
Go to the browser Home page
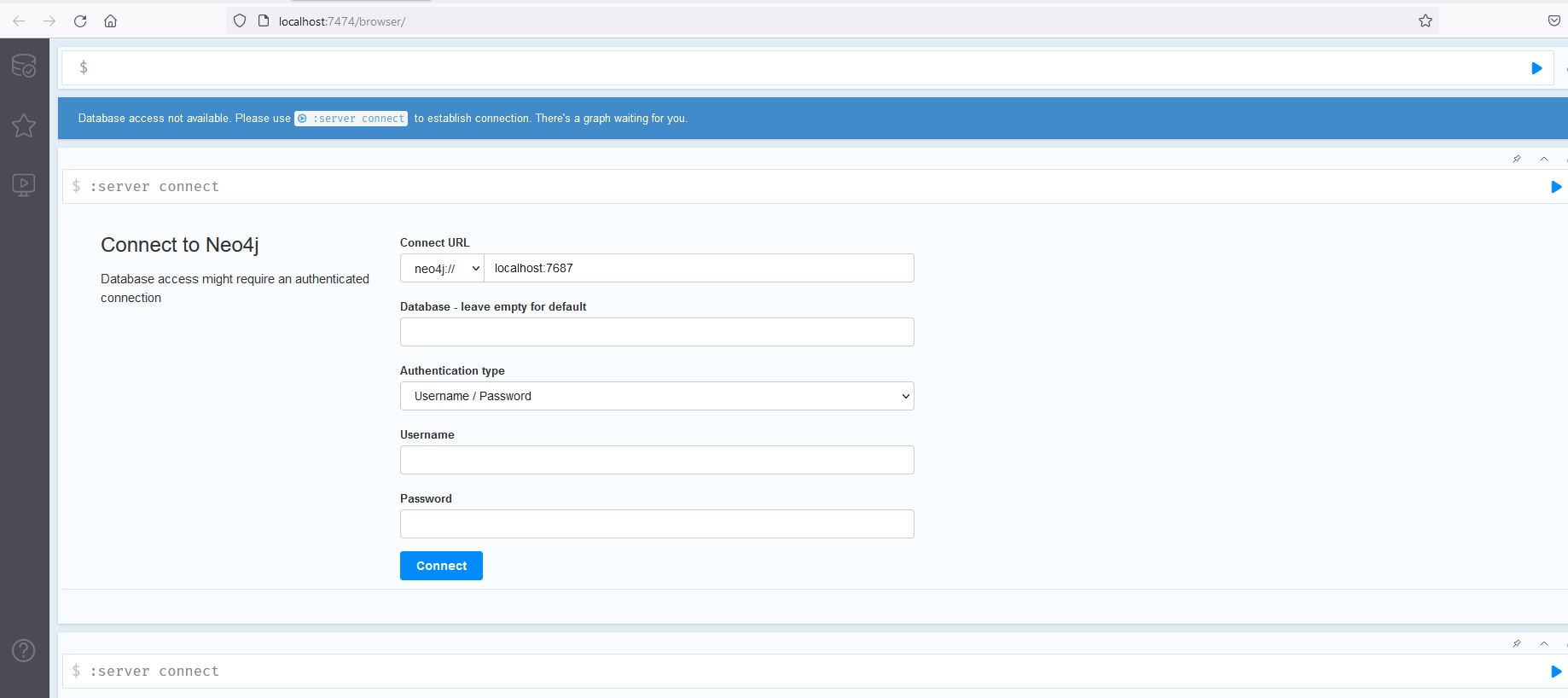pyautogui.click(x=111, y=21)
